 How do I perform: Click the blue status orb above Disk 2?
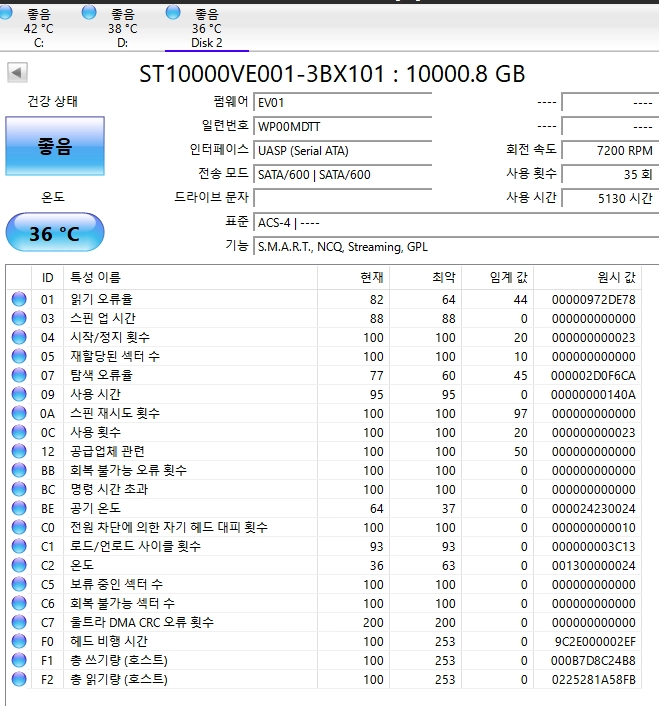(173, 12)
